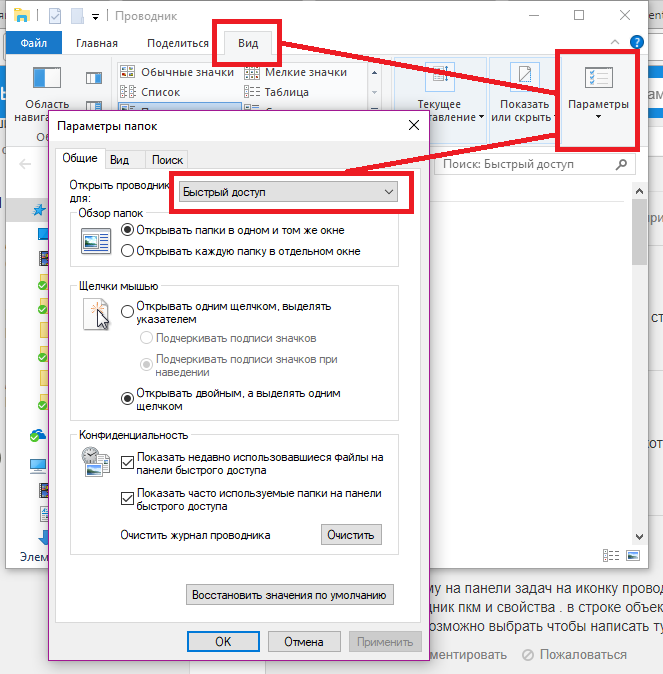Click the Explorer vertical scrollbar thumb
The image size is (663, 674).
point(639,232)
